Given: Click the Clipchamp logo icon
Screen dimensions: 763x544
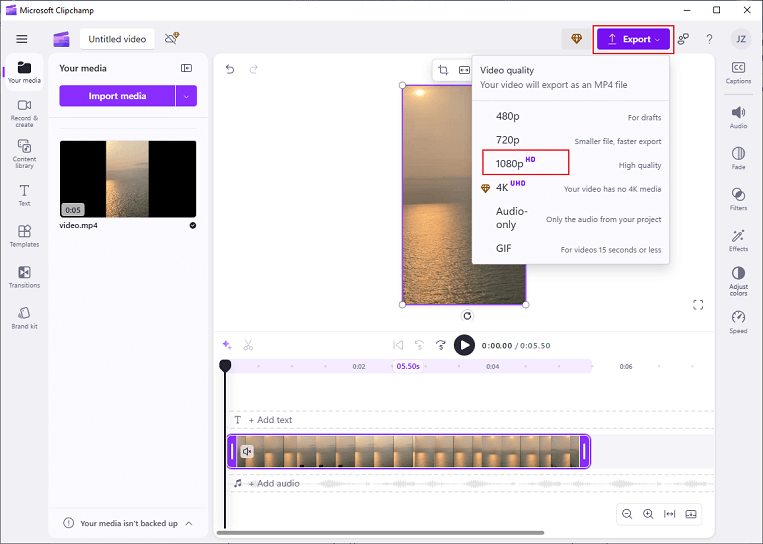Looking at the screenshot, I should [61, 39].
